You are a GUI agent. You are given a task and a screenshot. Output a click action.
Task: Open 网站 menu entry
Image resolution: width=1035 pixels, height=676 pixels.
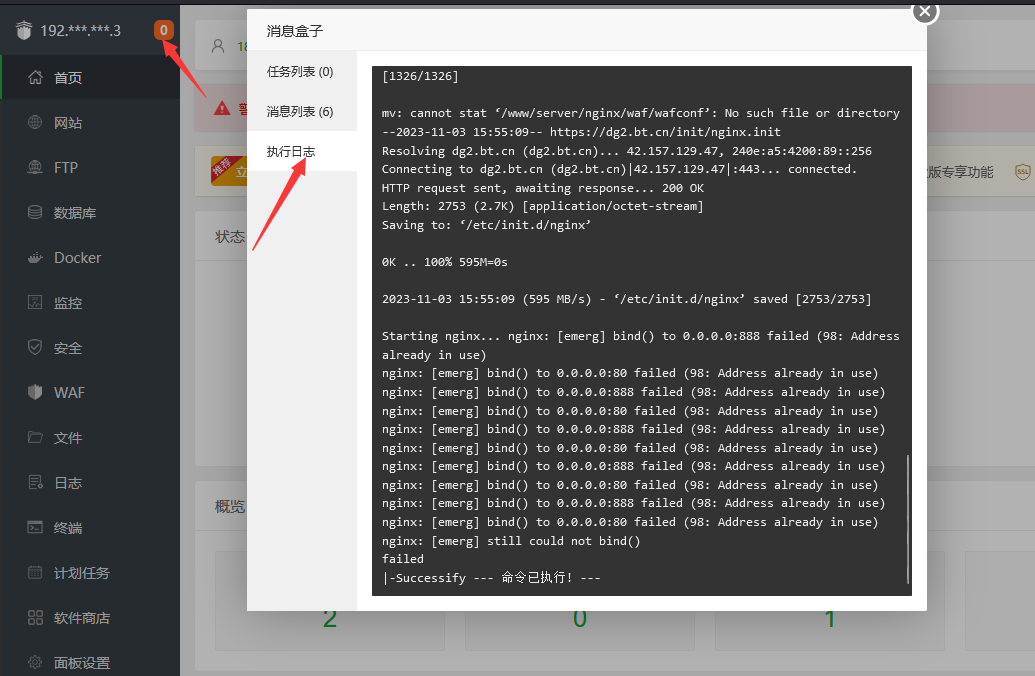click(x=90, y=123)
